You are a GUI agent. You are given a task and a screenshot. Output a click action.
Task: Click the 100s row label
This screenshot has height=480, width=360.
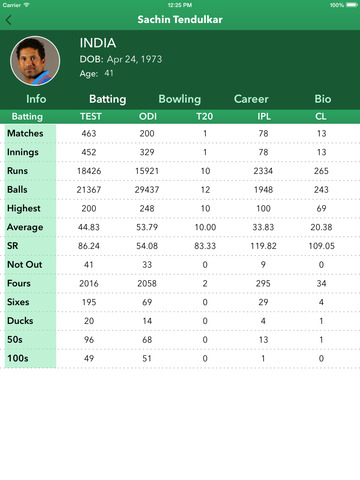pos(18,358)
